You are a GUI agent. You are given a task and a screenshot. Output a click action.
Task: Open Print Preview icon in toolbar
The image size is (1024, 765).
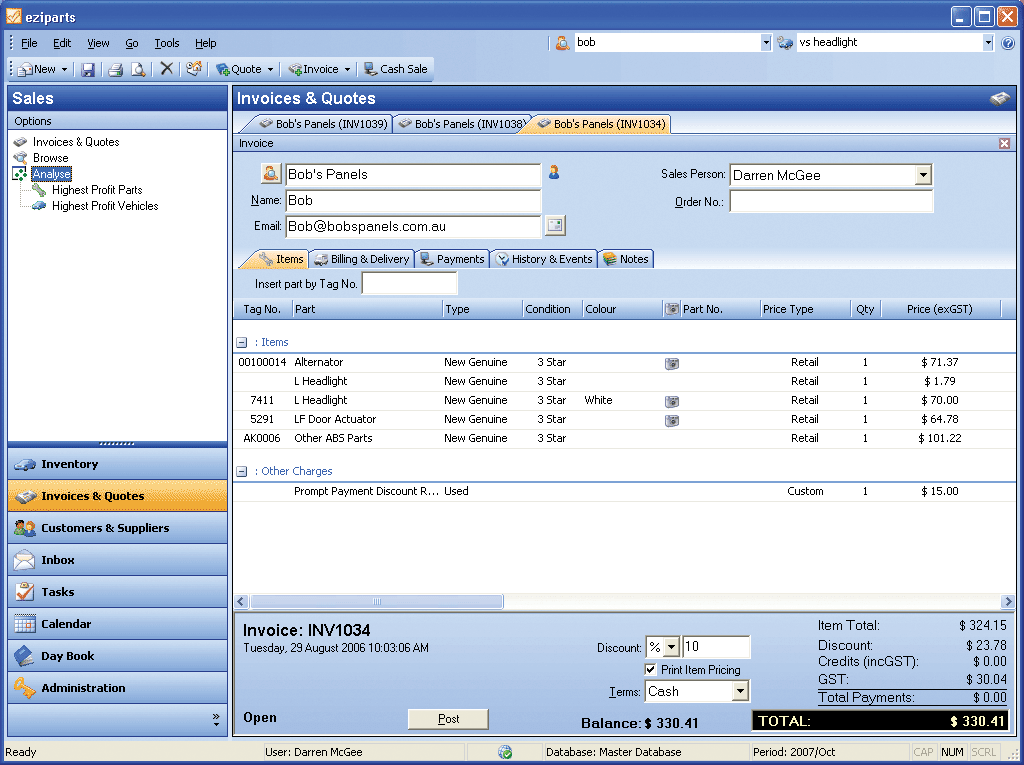[138, 69]
